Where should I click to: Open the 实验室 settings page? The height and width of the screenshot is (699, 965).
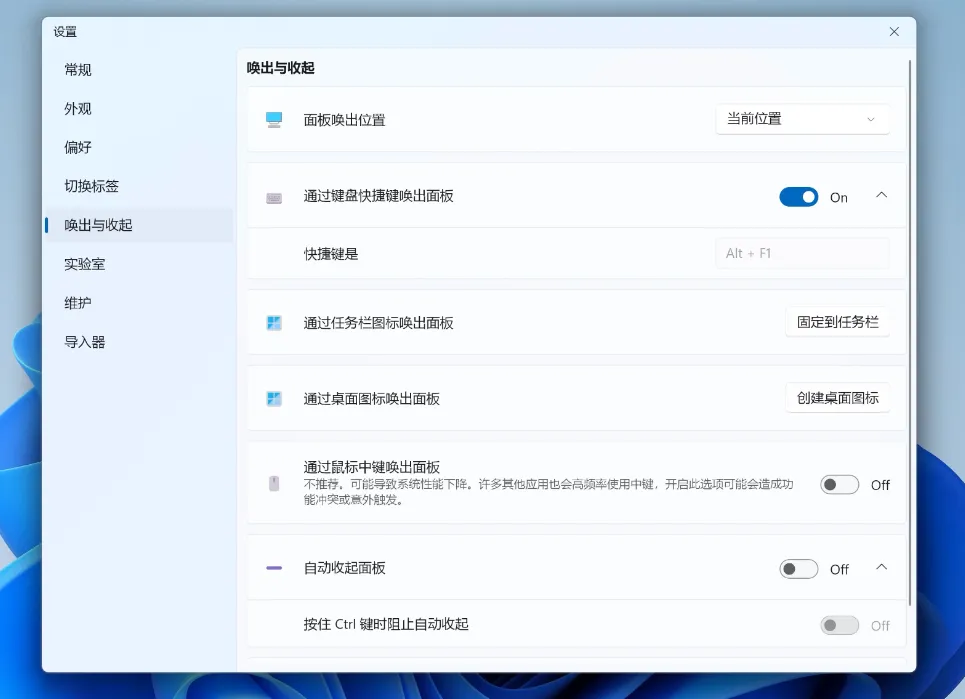139,264
